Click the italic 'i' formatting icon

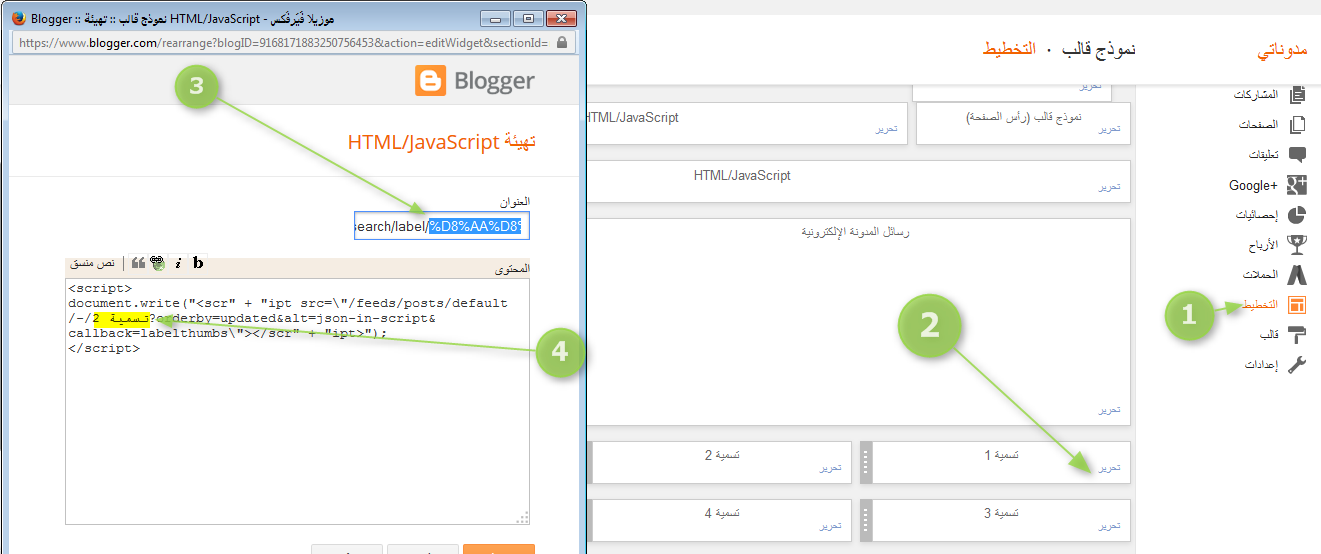click(178, 263)
